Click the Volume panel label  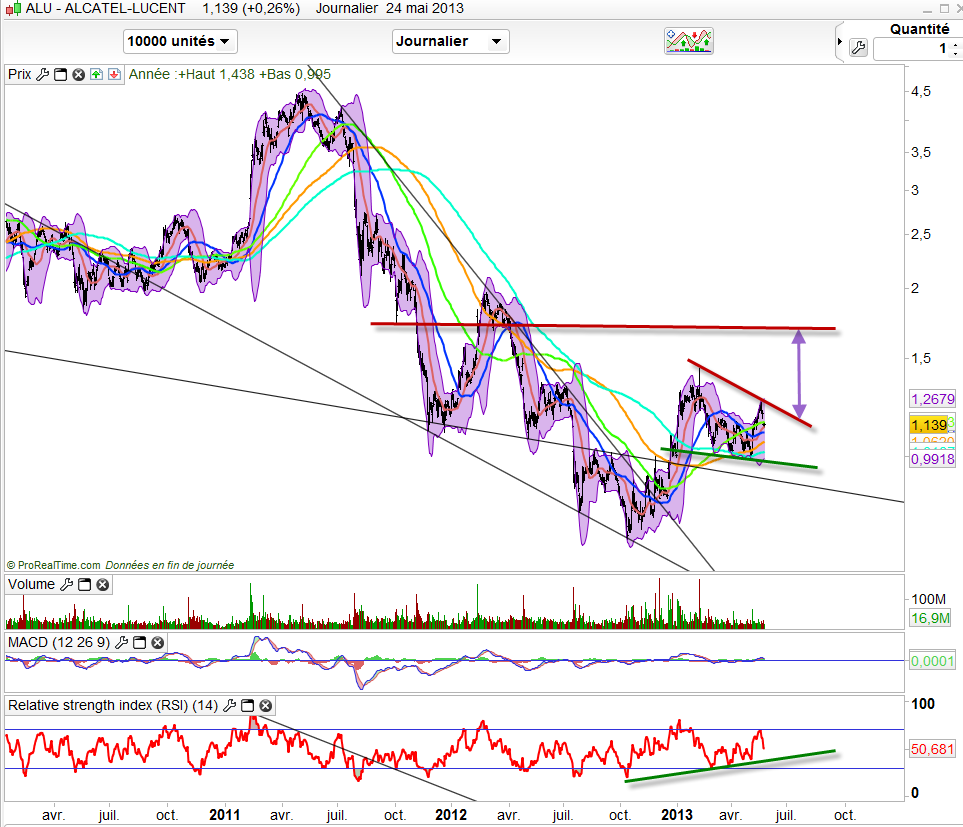[31, 585]
